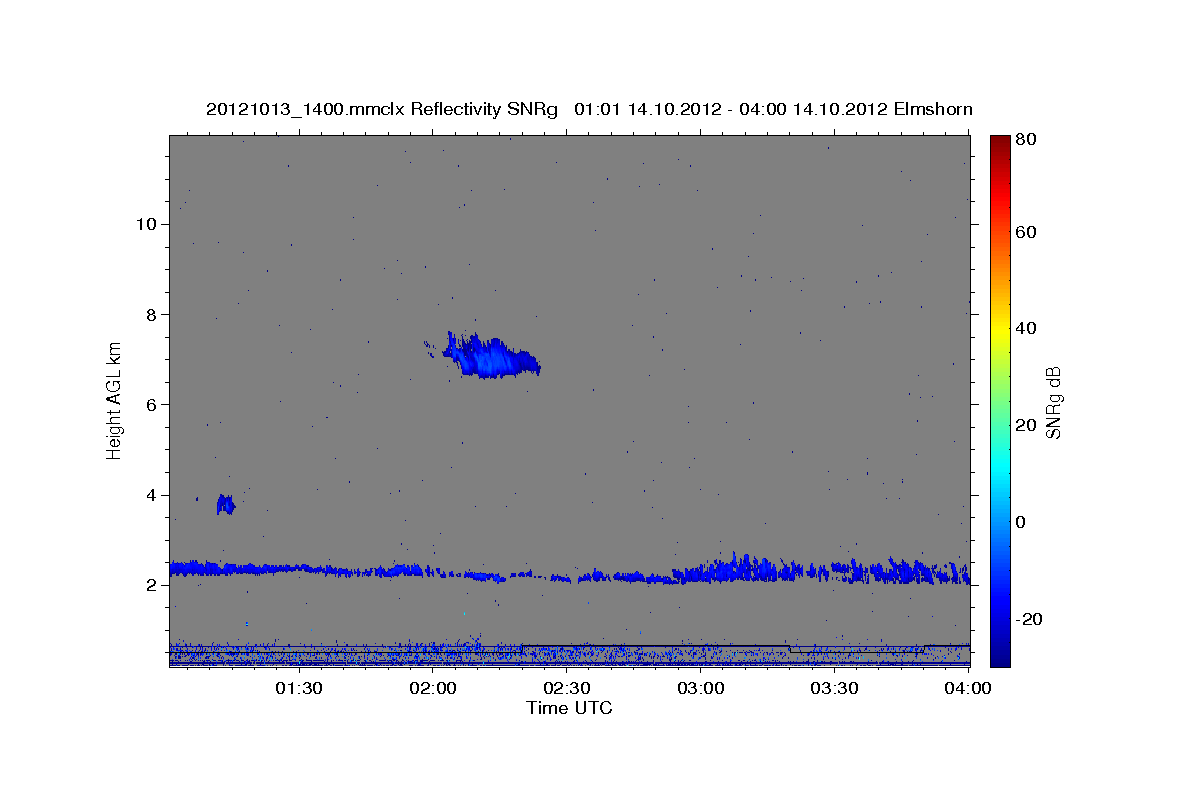Click the height tick label 6
The width and height of the screenshot is (1200, 800).
coord(152,404)
